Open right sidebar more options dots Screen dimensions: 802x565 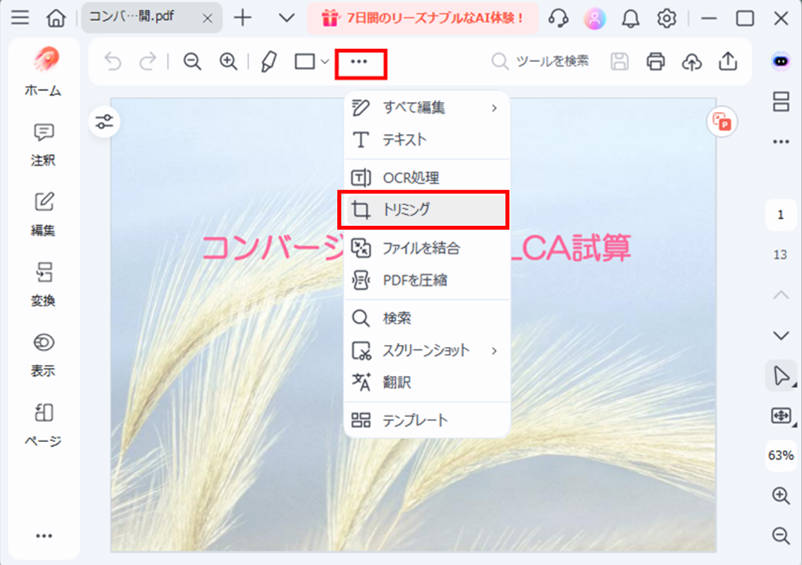coord(781,142)
